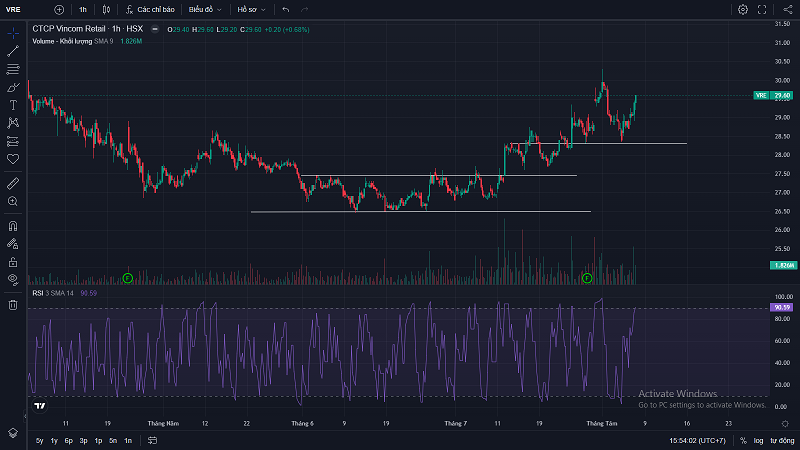
Task: Open the 1h timeframe selector
Action: tap(83, 9)
